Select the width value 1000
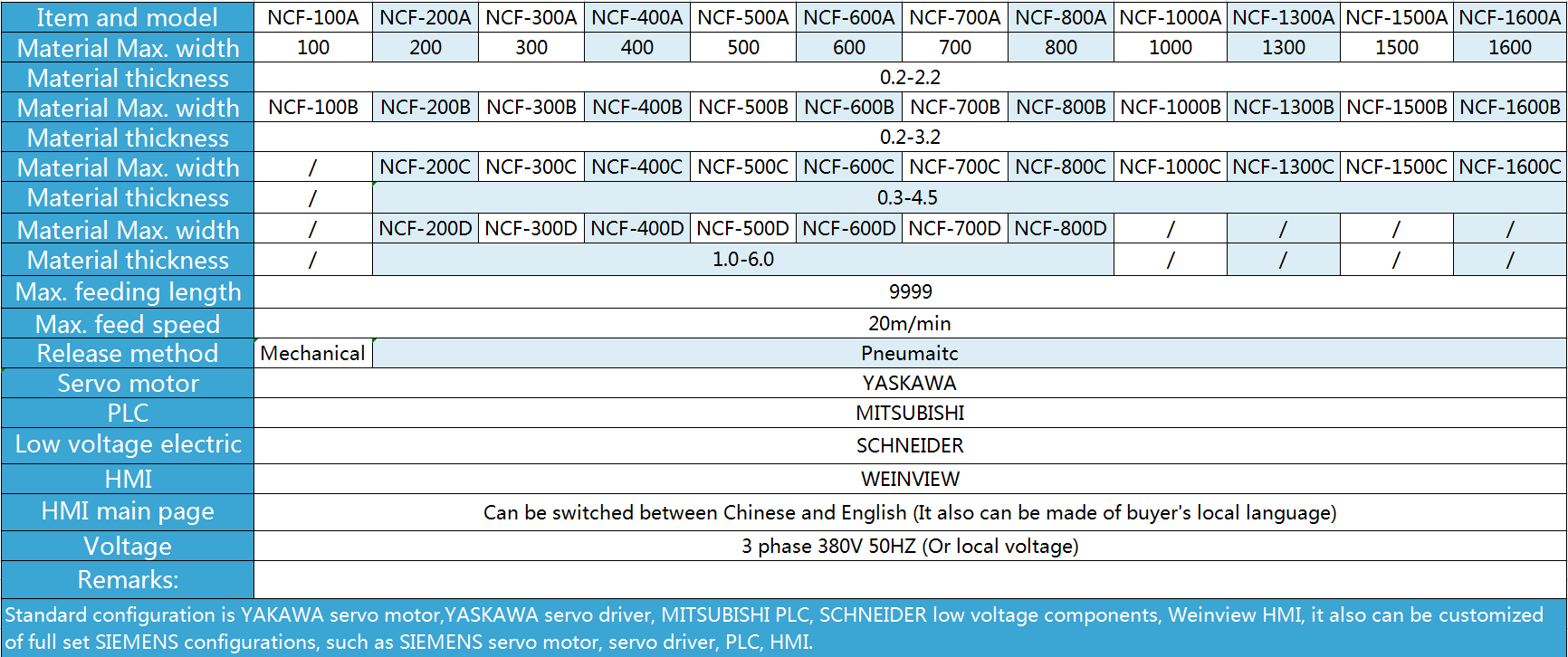 [1171, 47]
